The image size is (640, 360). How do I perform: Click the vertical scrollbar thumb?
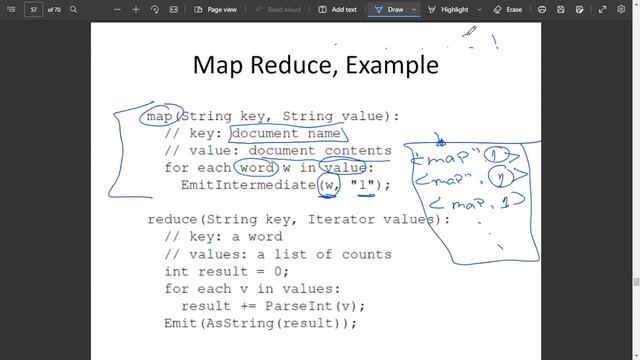636,282
